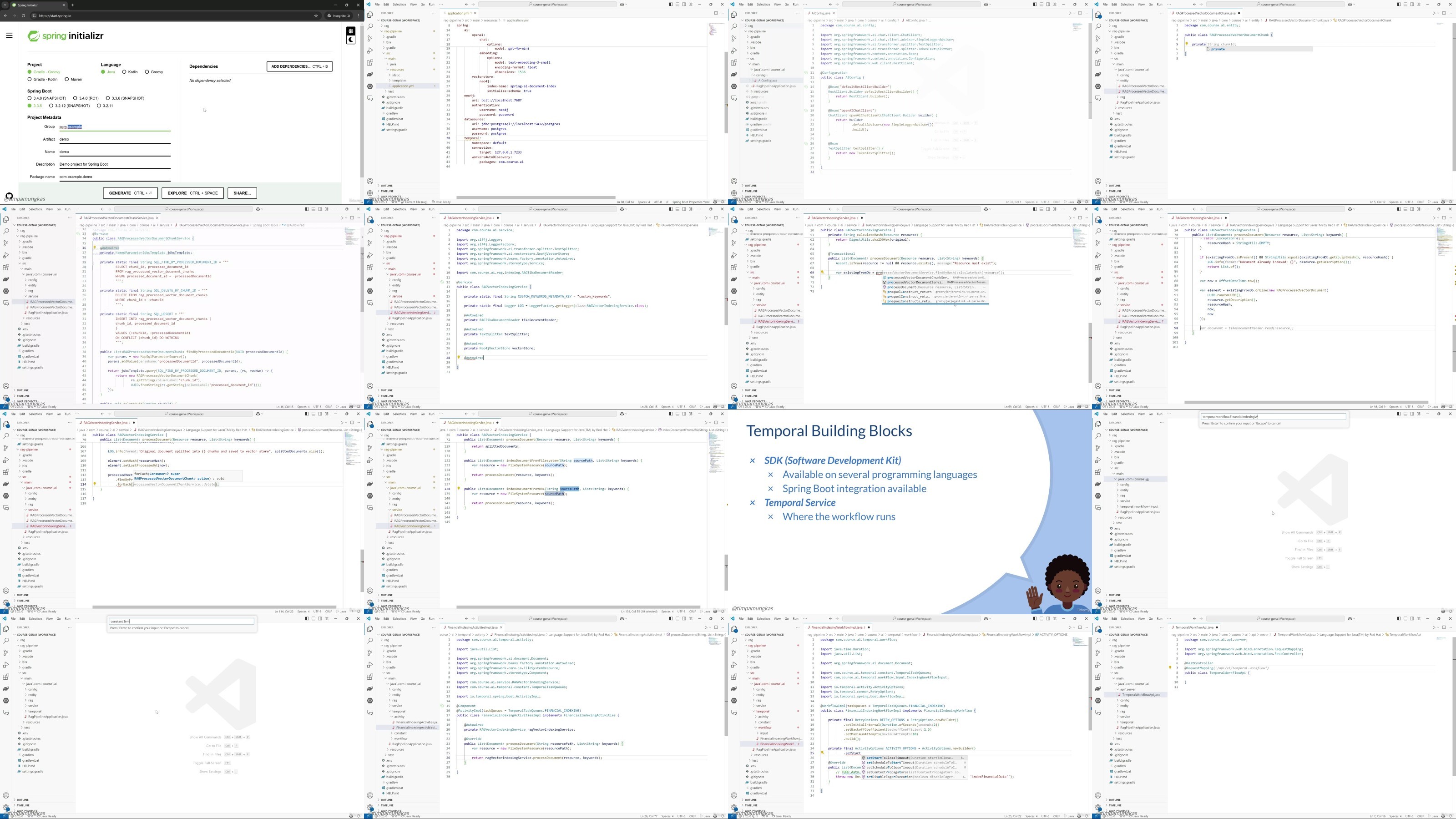The width and height of the screenshot is (1456, 819).
Task: Open Source Control in application.yml VS Code window
Action: [370, 38]
